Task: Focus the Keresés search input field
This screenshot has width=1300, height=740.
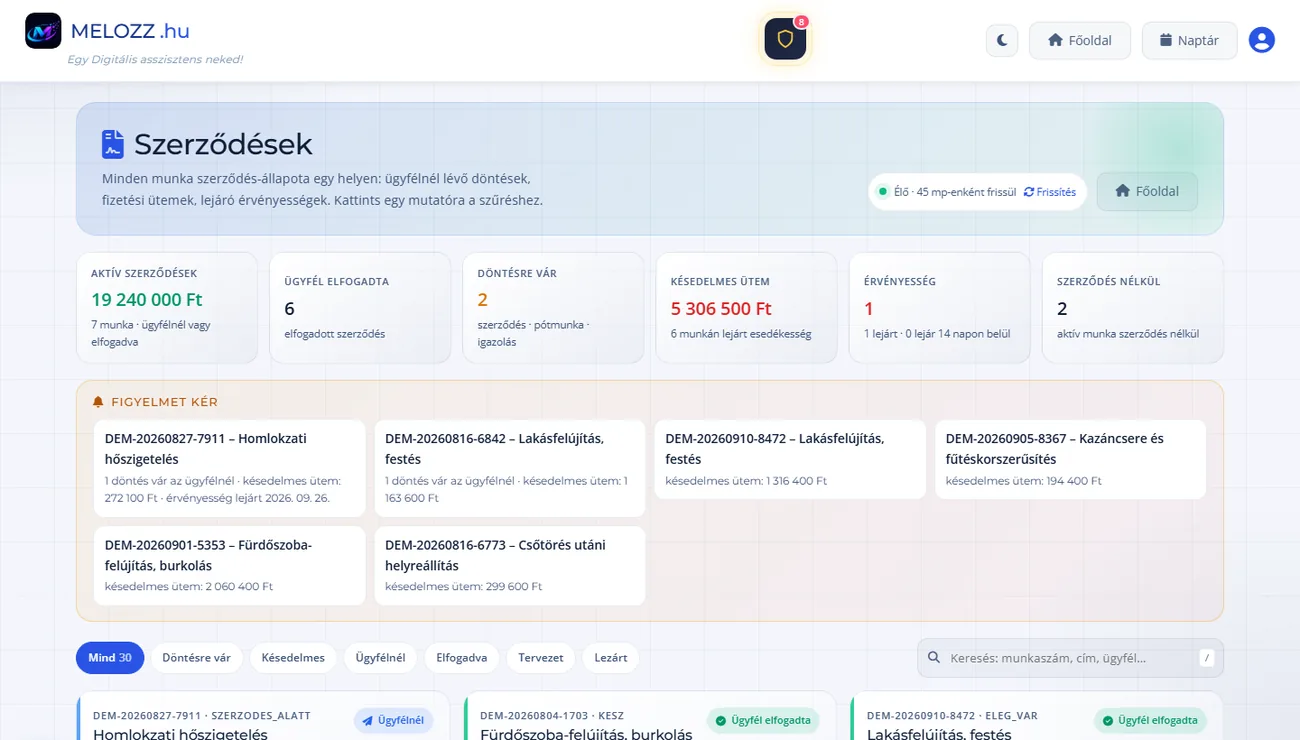Action: [x=1070, y=658]
